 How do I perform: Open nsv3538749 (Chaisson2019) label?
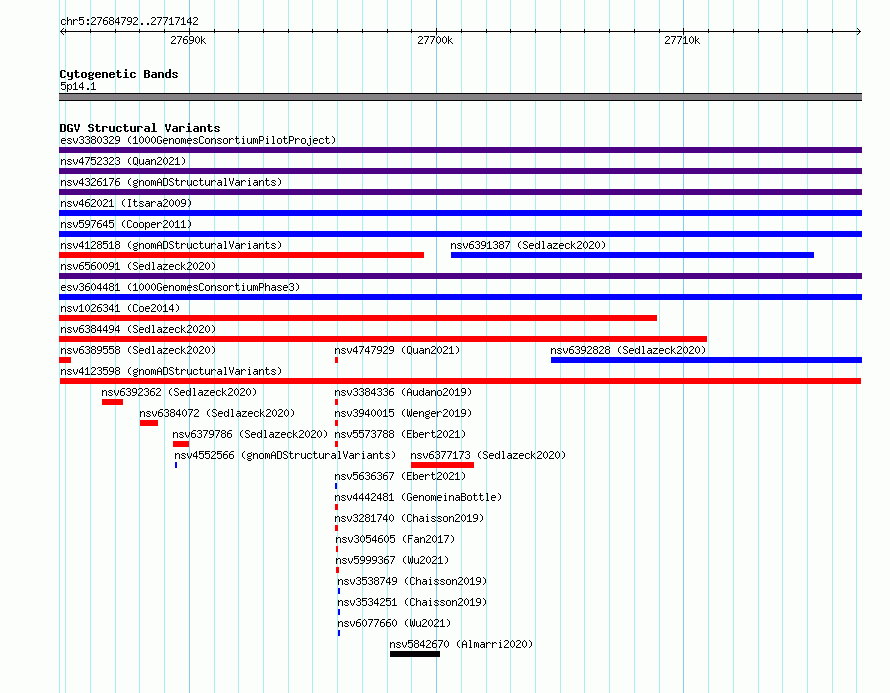(412, 581)
